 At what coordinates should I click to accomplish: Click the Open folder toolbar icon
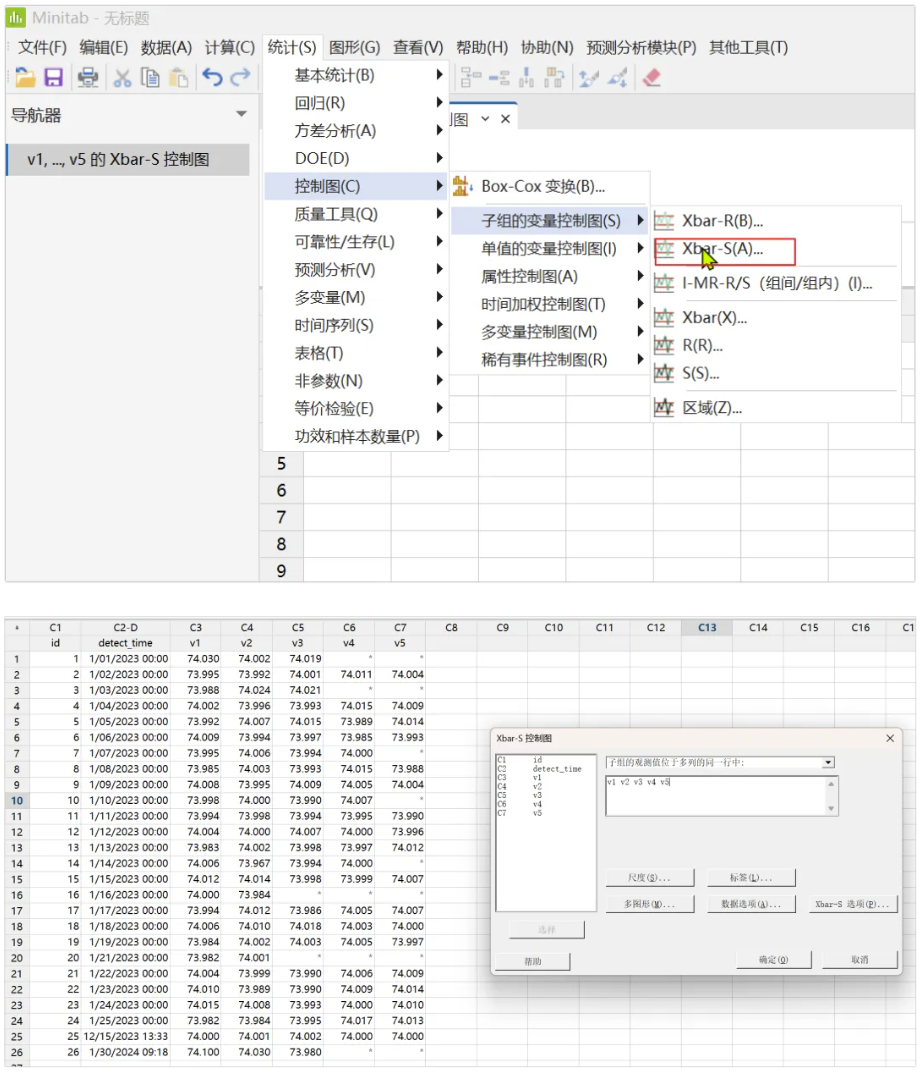pos(25,78)
